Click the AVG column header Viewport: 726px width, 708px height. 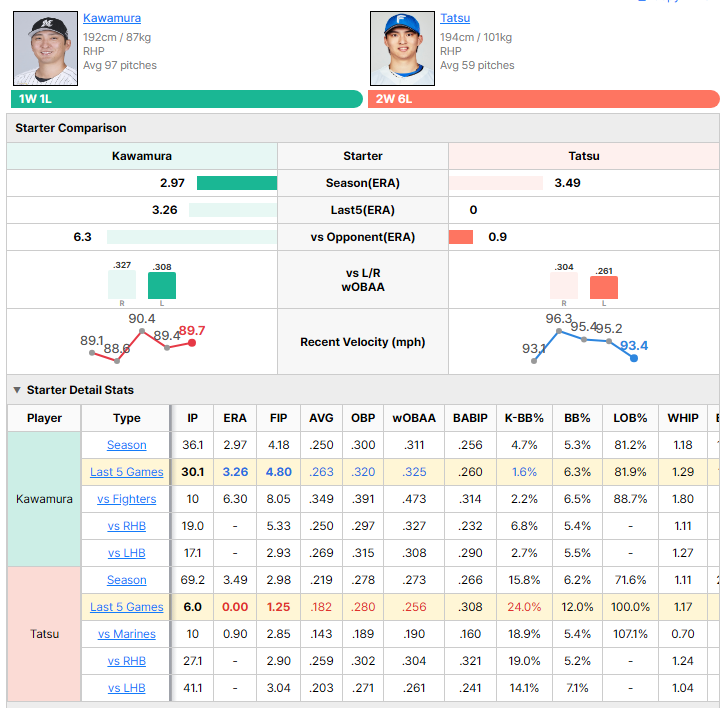321,418
